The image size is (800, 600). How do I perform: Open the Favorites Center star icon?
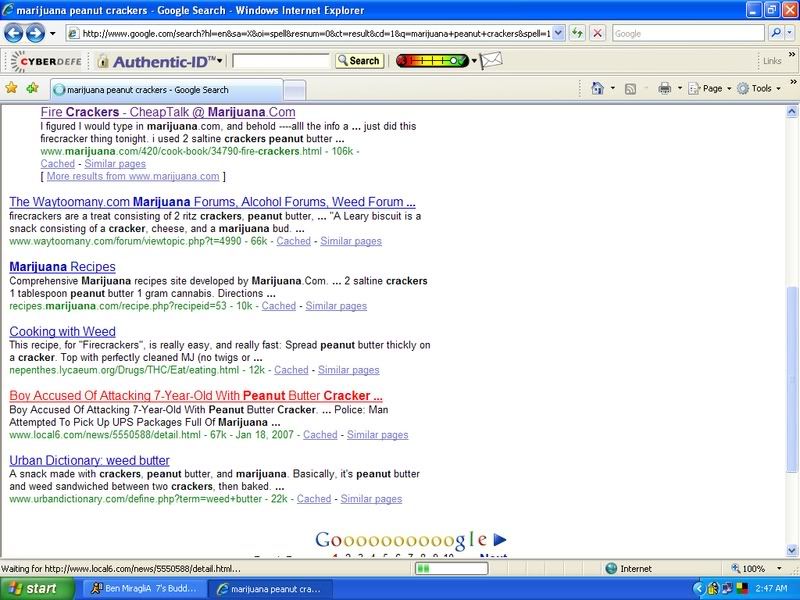pyautogui.click(x=11, y=88)
